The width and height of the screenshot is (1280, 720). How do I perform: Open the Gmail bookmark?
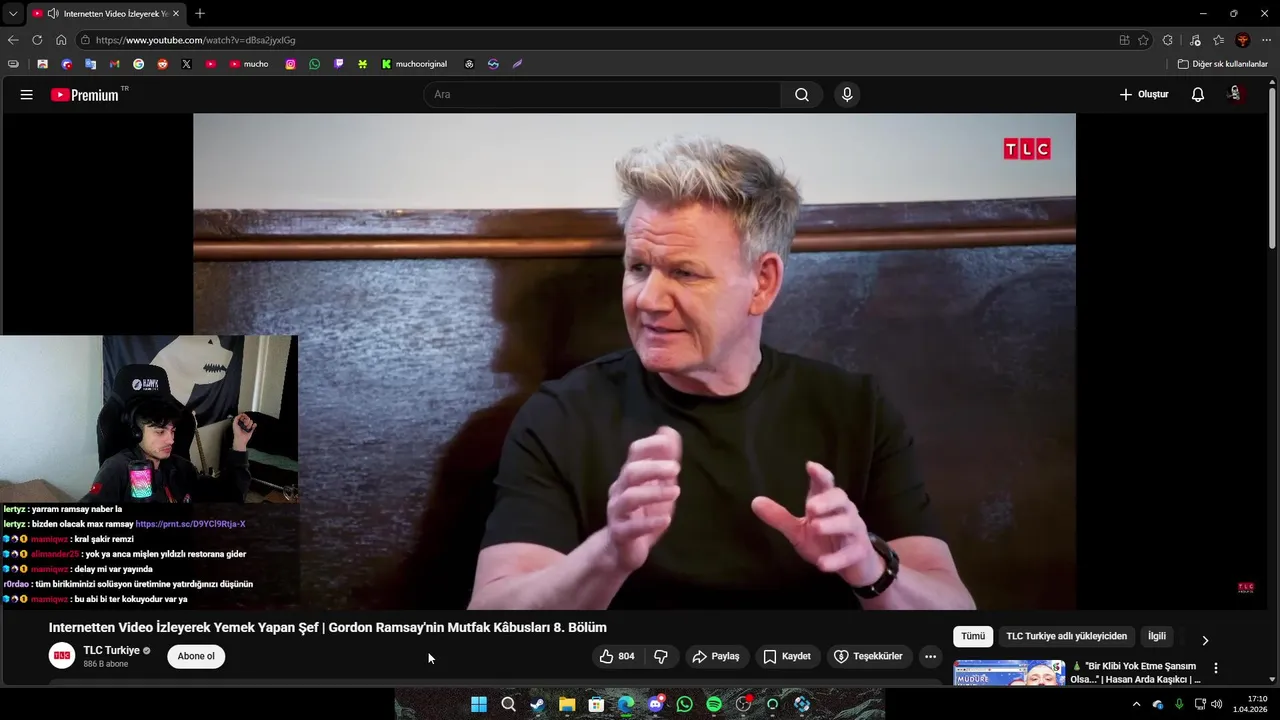[x=114, y=64]
